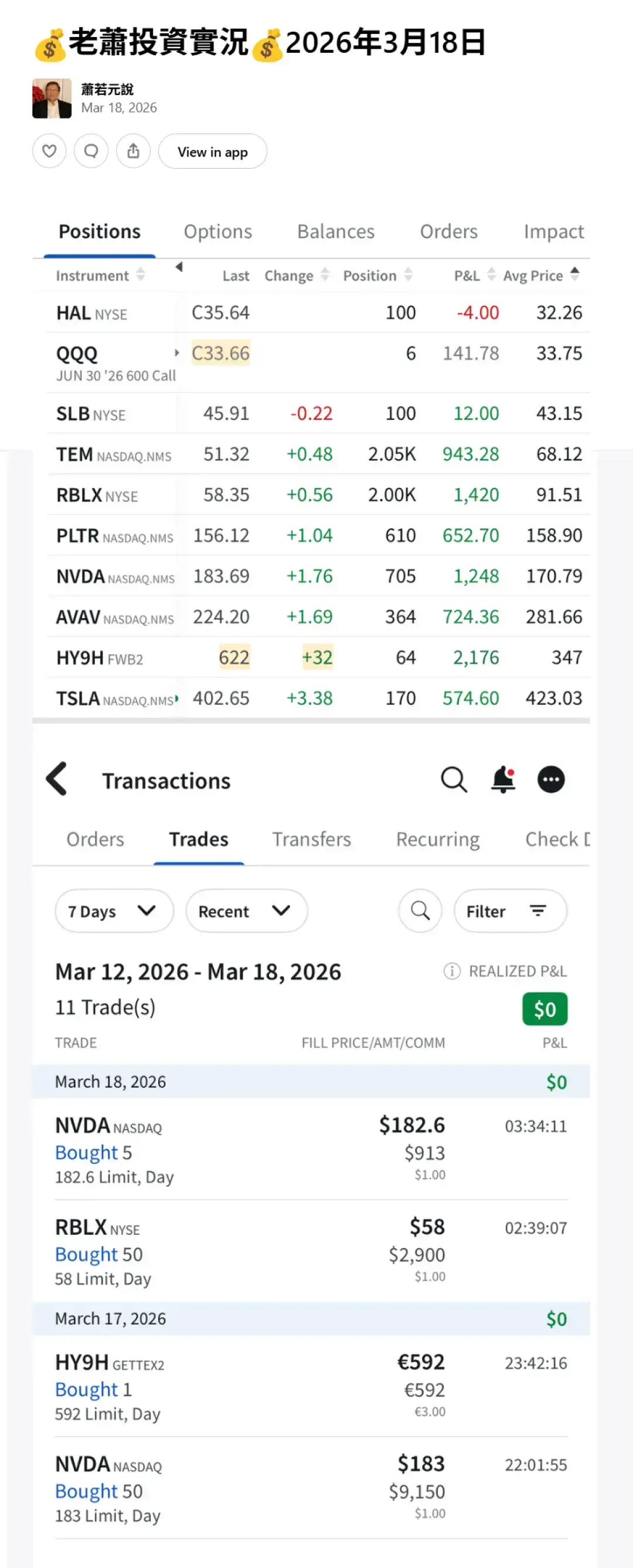Go back using Transactions back arrow
The image size is (633, 1568).
[57, 779]
